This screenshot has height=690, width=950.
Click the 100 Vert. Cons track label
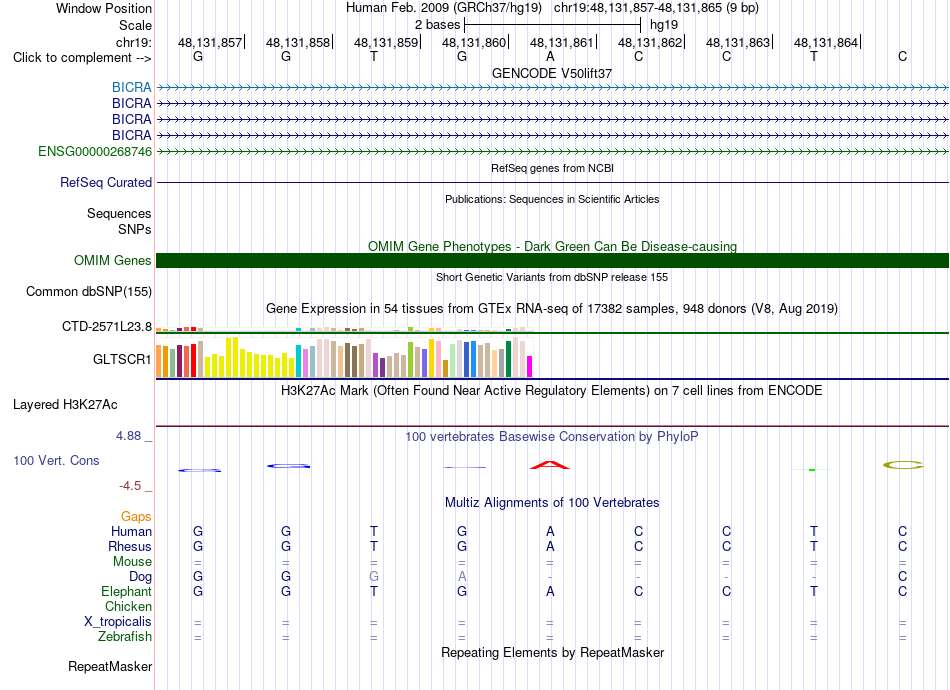pyautogui.click(x=56, y=460)
